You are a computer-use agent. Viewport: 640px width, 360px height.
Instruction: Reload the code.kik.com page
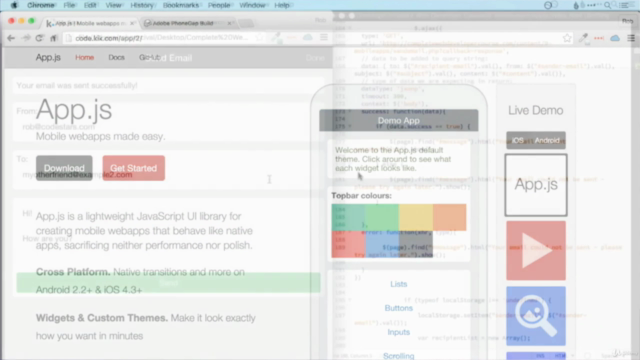pyautogui.click(x=39, y=38)
